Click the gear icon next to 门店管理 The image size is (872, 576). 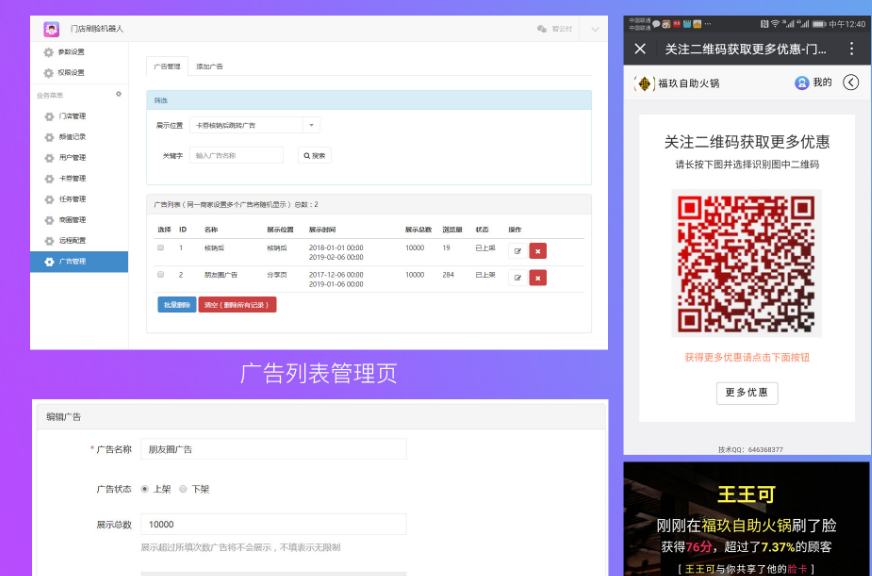click(49, 116)
